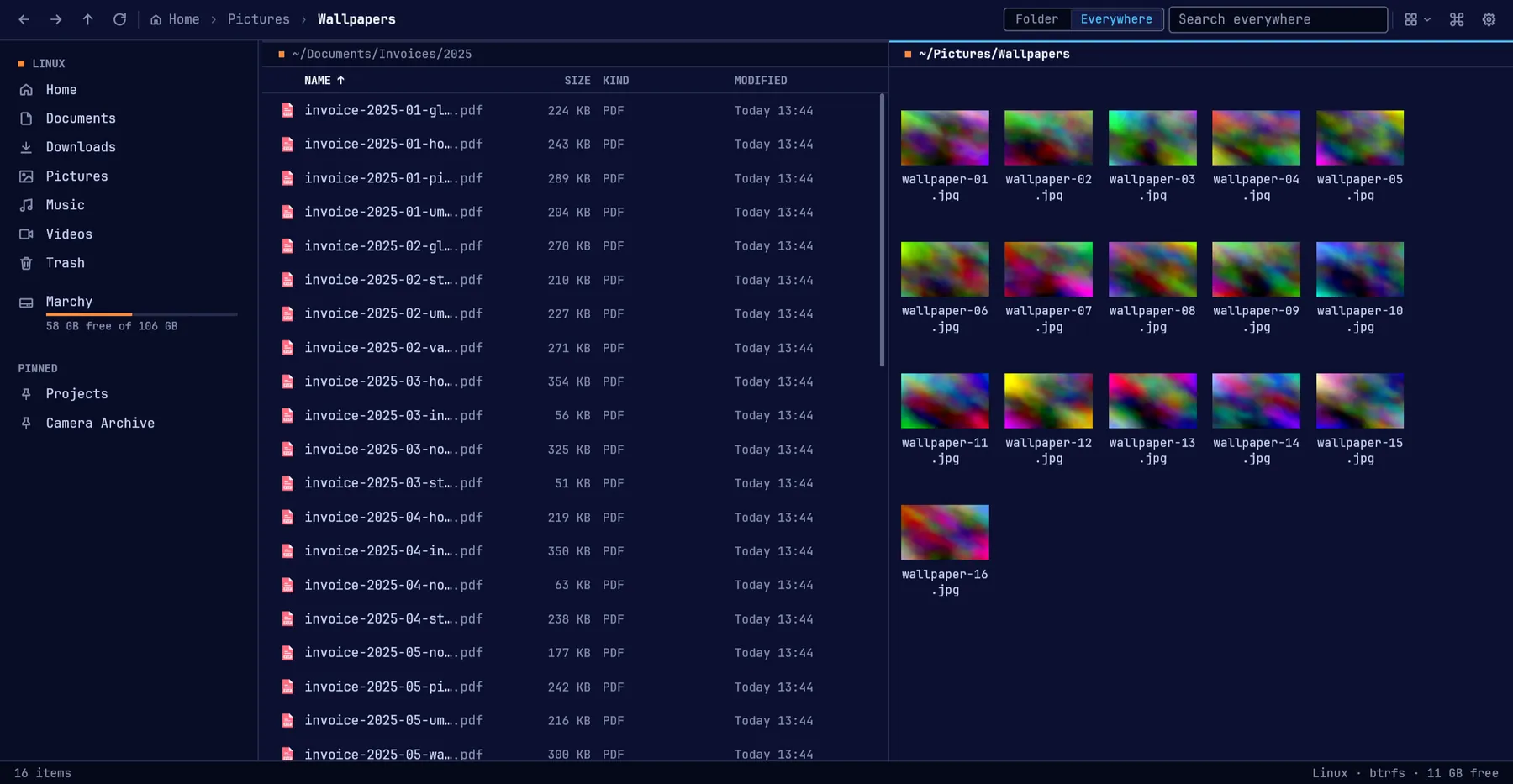The height and width of the screenshot is (784, 1513).
Task: Open the Downloads sidebar entry
Action: coord(129,147)
